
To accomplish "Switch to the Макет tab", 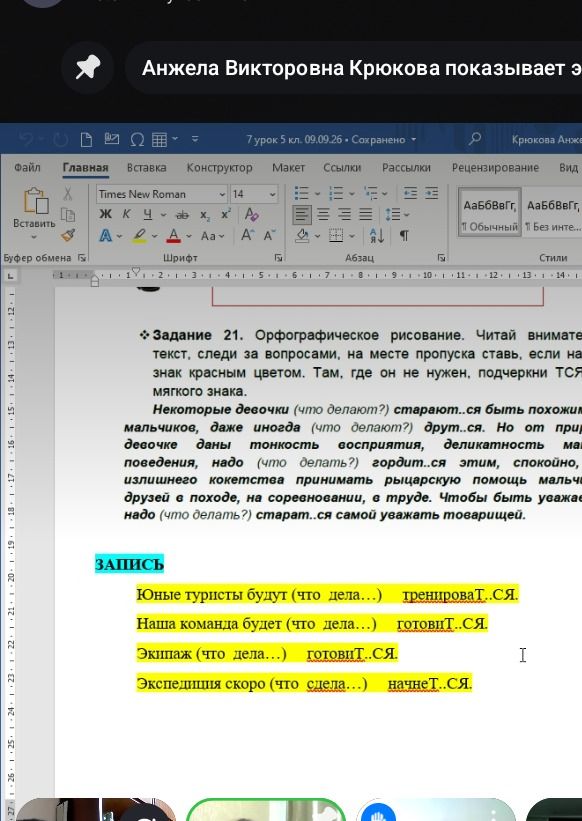I will coord(288,168).
